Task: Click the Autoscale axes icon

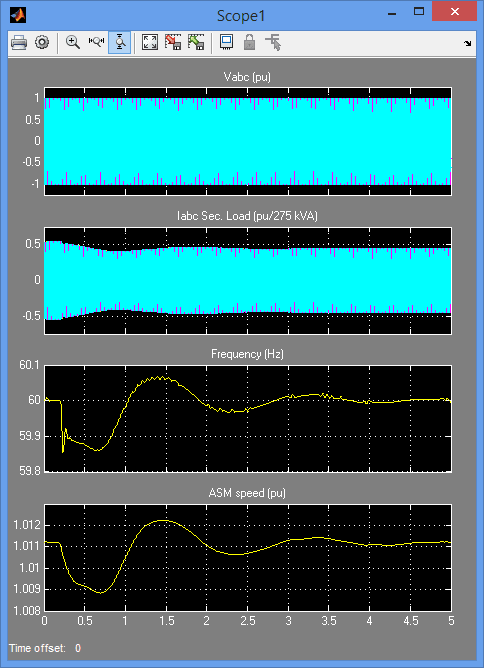Action: [150, 42]
